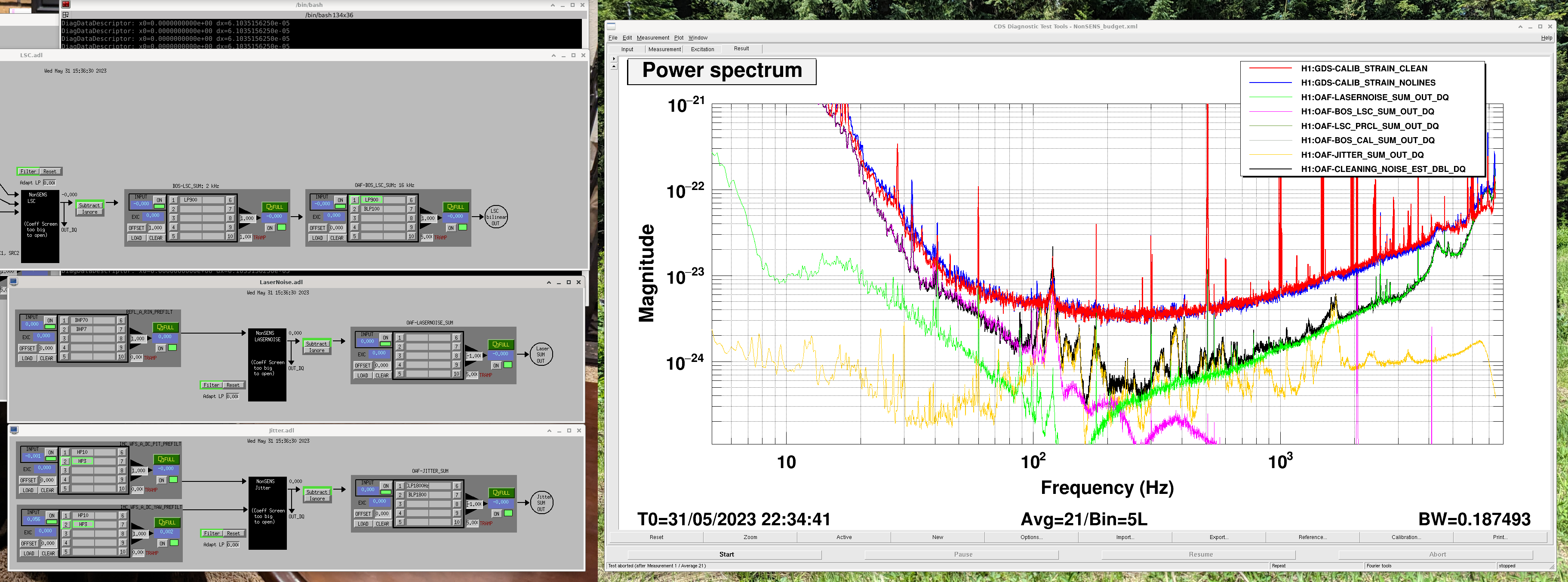The width and height of the screenshot is (1568, 582).
Task: Select Ignore under NonSENS Jitter output
Action: pyautogui.click(x=317, y=499)
